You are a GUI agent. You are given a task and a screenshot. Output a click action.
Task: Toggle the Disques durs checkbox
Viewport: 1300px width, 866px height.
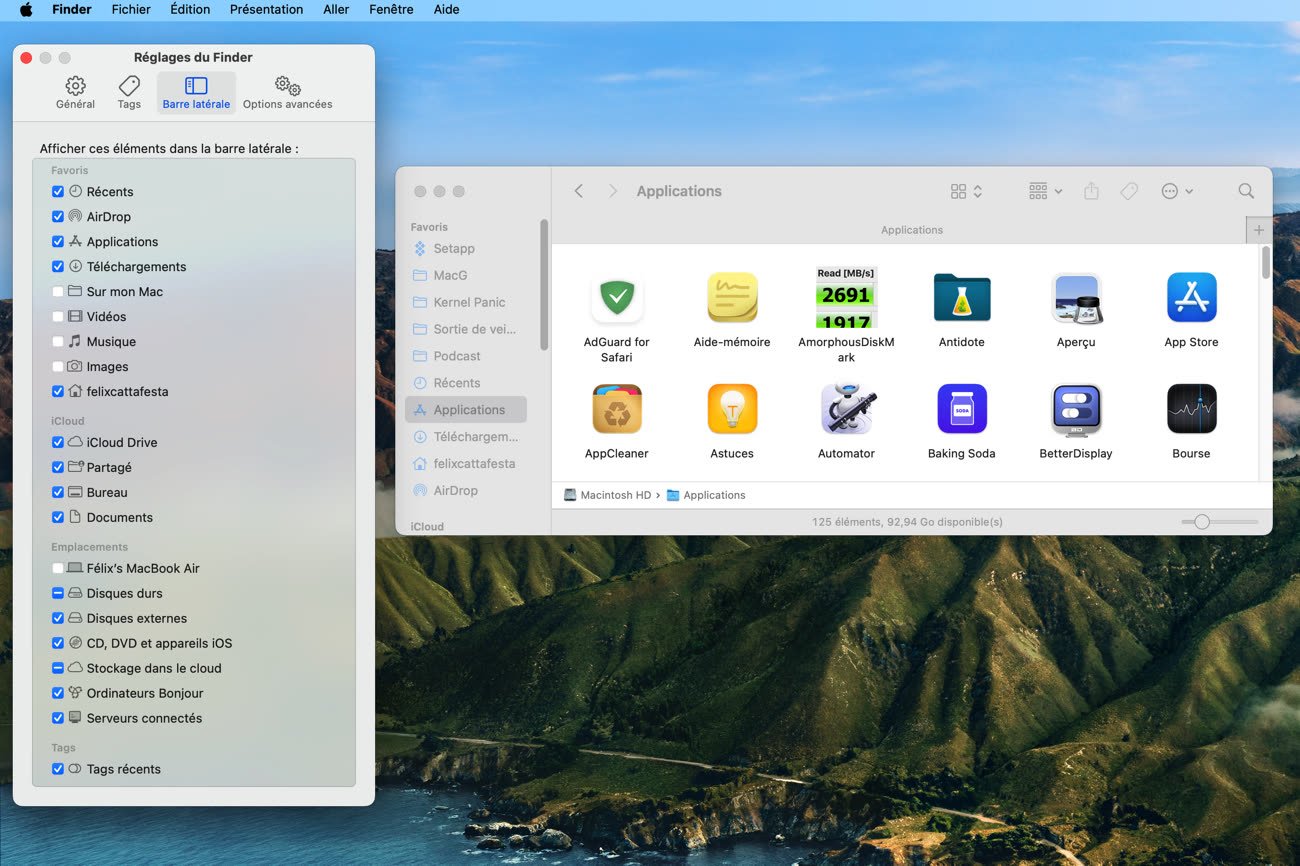(58, 593)
